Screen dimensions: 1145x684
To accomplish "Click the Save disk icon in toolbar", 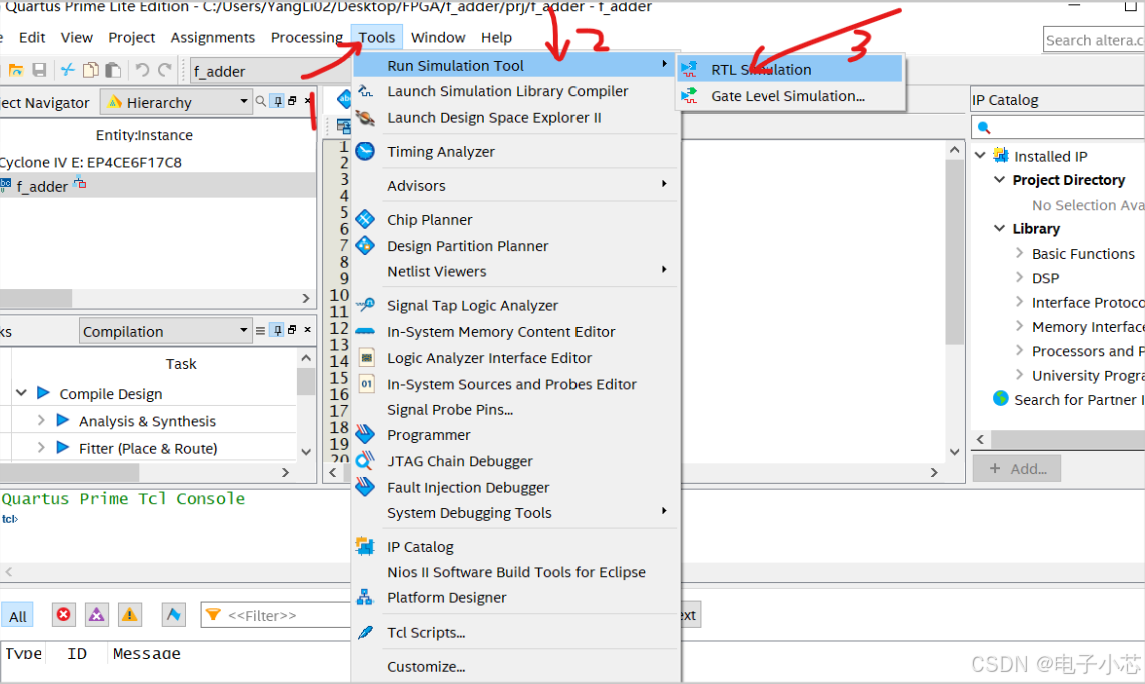I will point(40,70).
